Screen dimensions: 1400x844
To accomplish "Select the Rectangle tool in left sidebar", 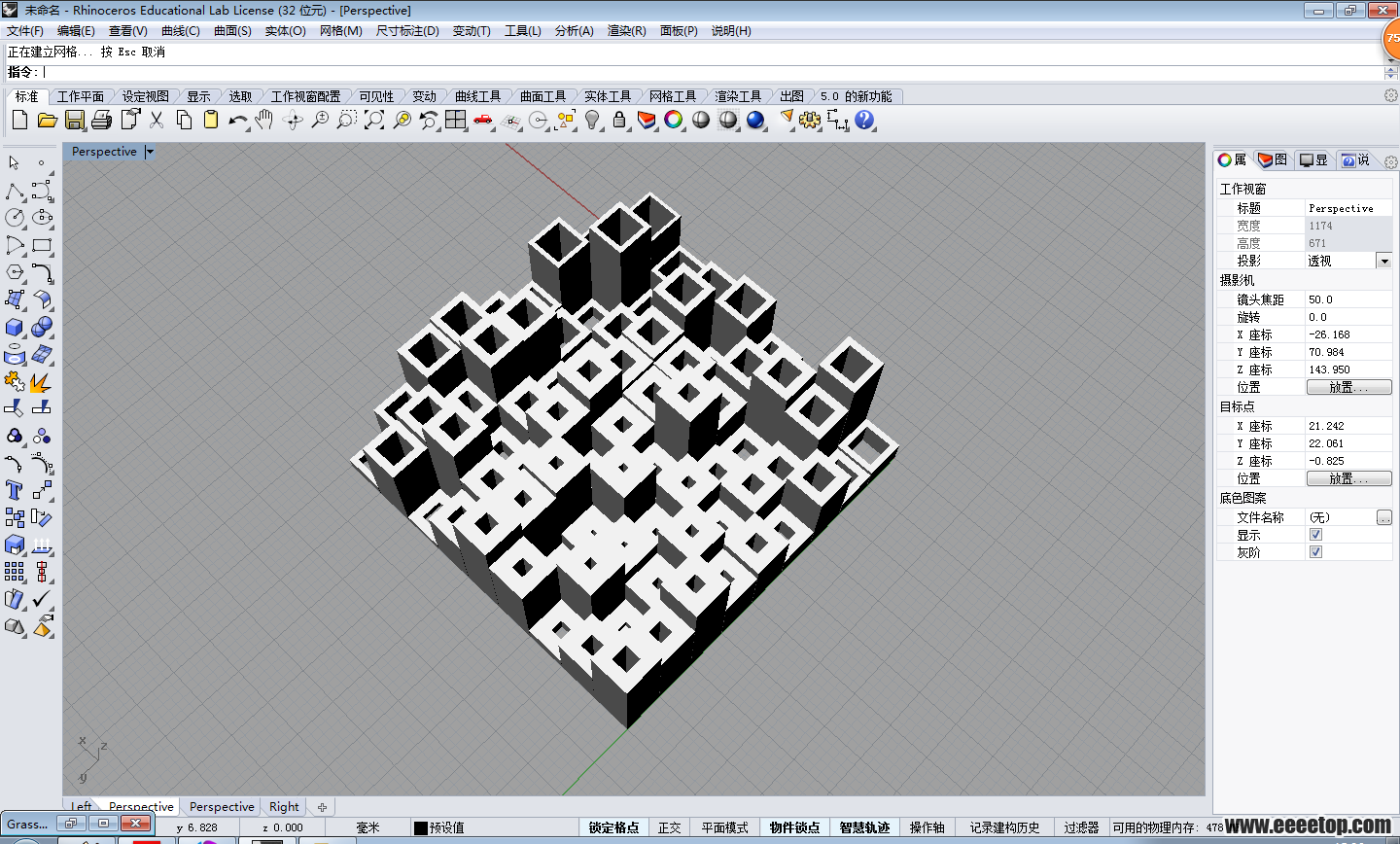I will click(x=42, y=245).
